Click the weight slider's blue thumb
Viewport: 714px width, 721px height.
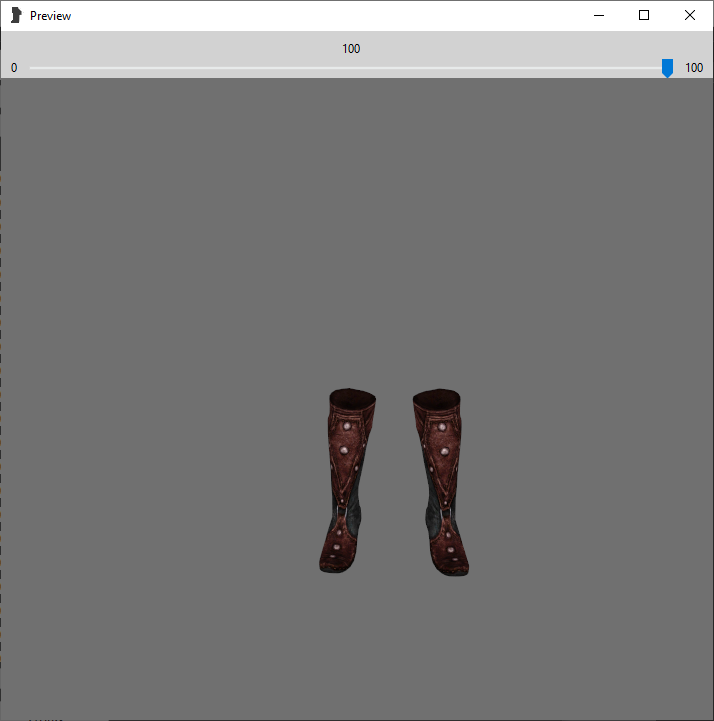tap(667, 68)
